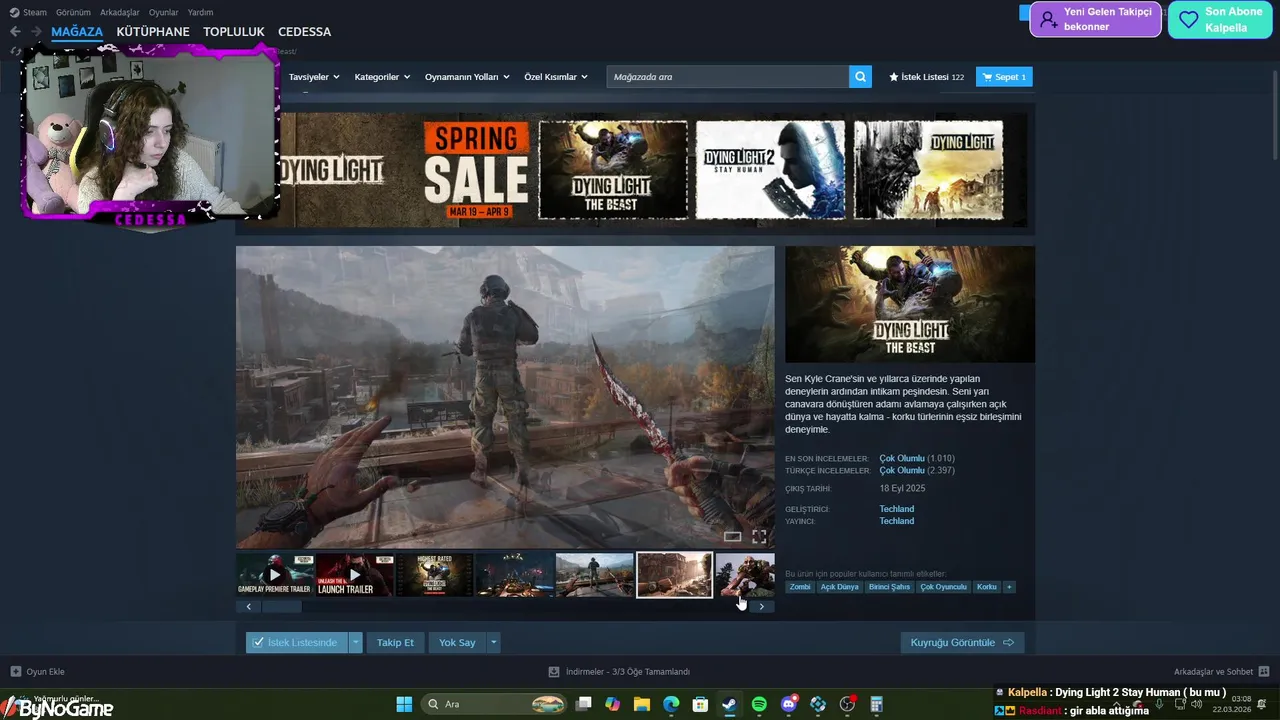This screenshot has height=720, width=1280.
Task: Open Calculator from the taskbar
Action: (x=876, y=704)
